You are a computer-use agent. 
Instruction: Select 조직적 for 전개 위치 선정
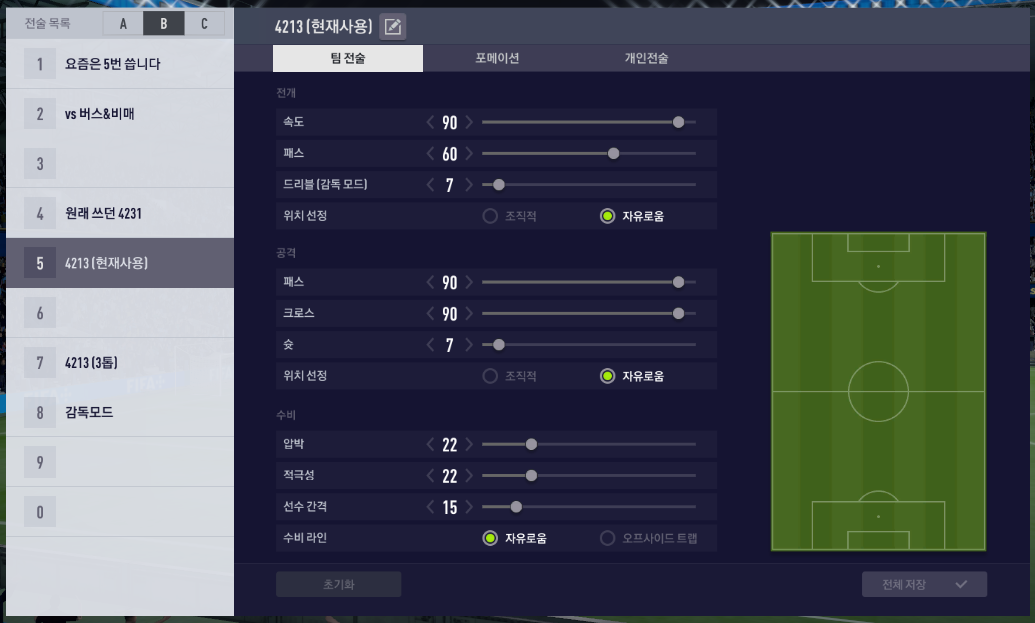[x=490, y=216]
